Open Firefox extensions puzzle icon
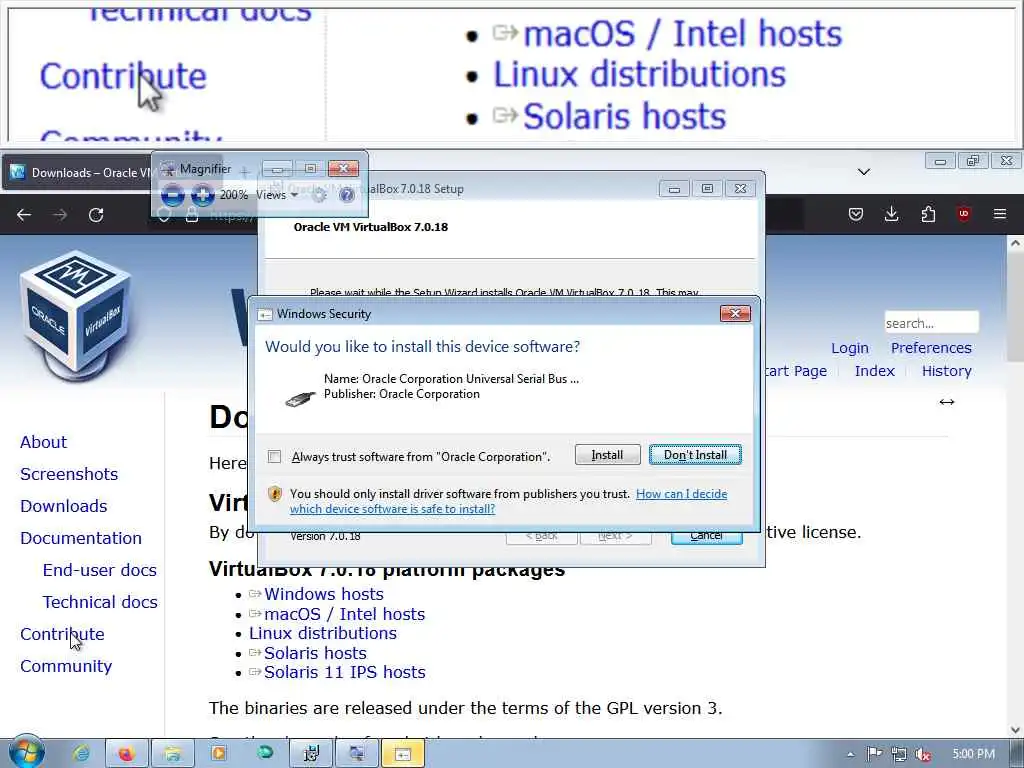1024x768 pixels. 928,214
